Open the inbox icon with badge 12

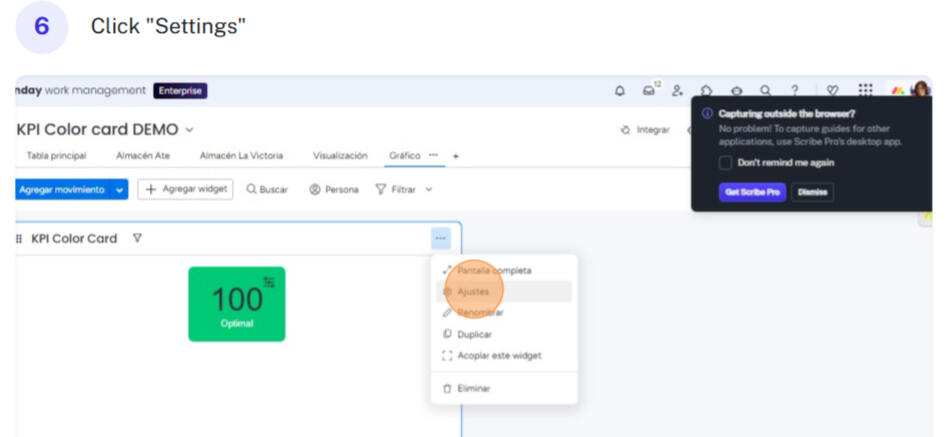pyautogui.click(x=649, y=91)
